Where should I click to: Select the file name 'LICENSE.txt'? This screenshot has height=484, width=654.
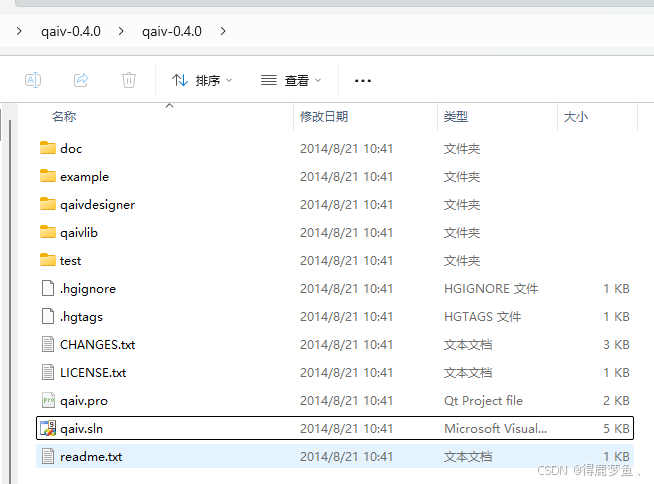click(93, 373)
